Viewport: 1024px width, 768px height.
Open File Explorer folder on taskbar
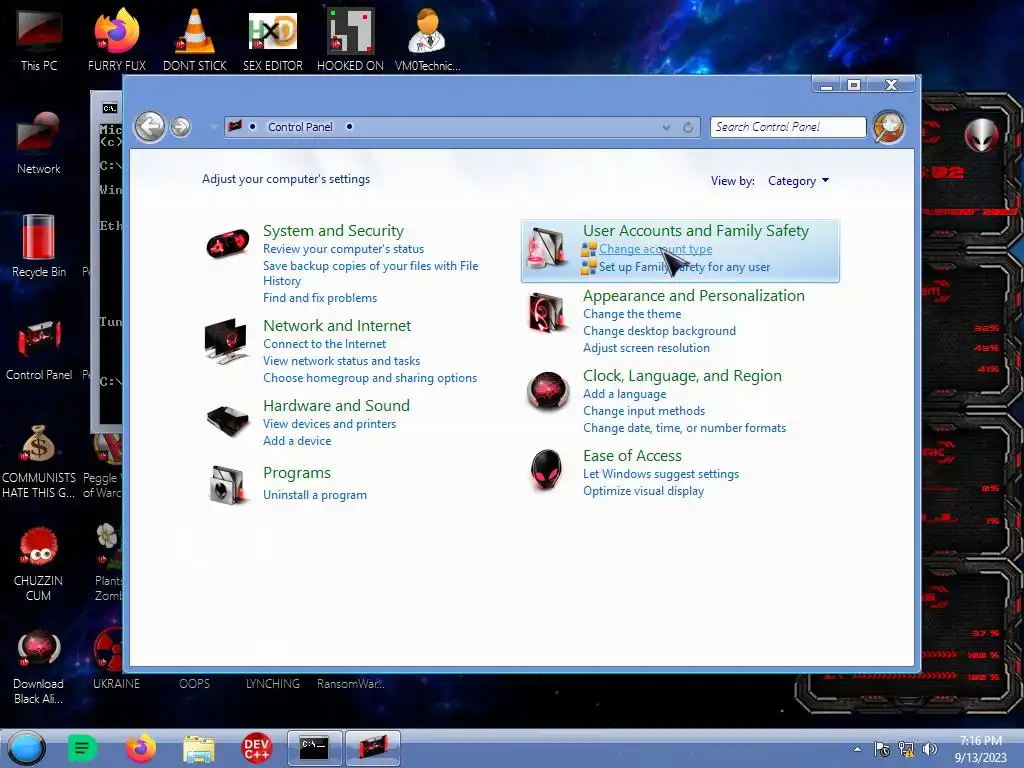point(199,749)
